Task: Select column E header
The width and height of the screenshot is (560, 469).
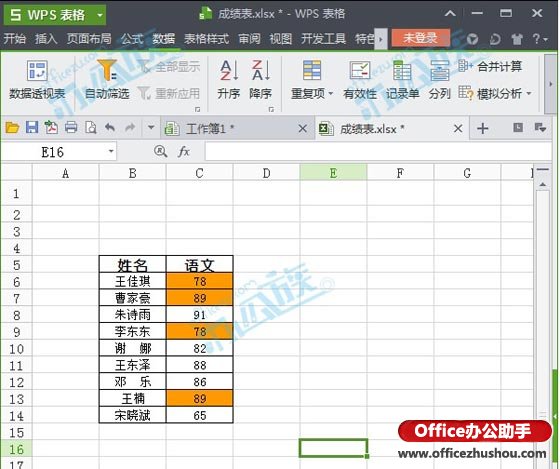Action: pos(333,173)
